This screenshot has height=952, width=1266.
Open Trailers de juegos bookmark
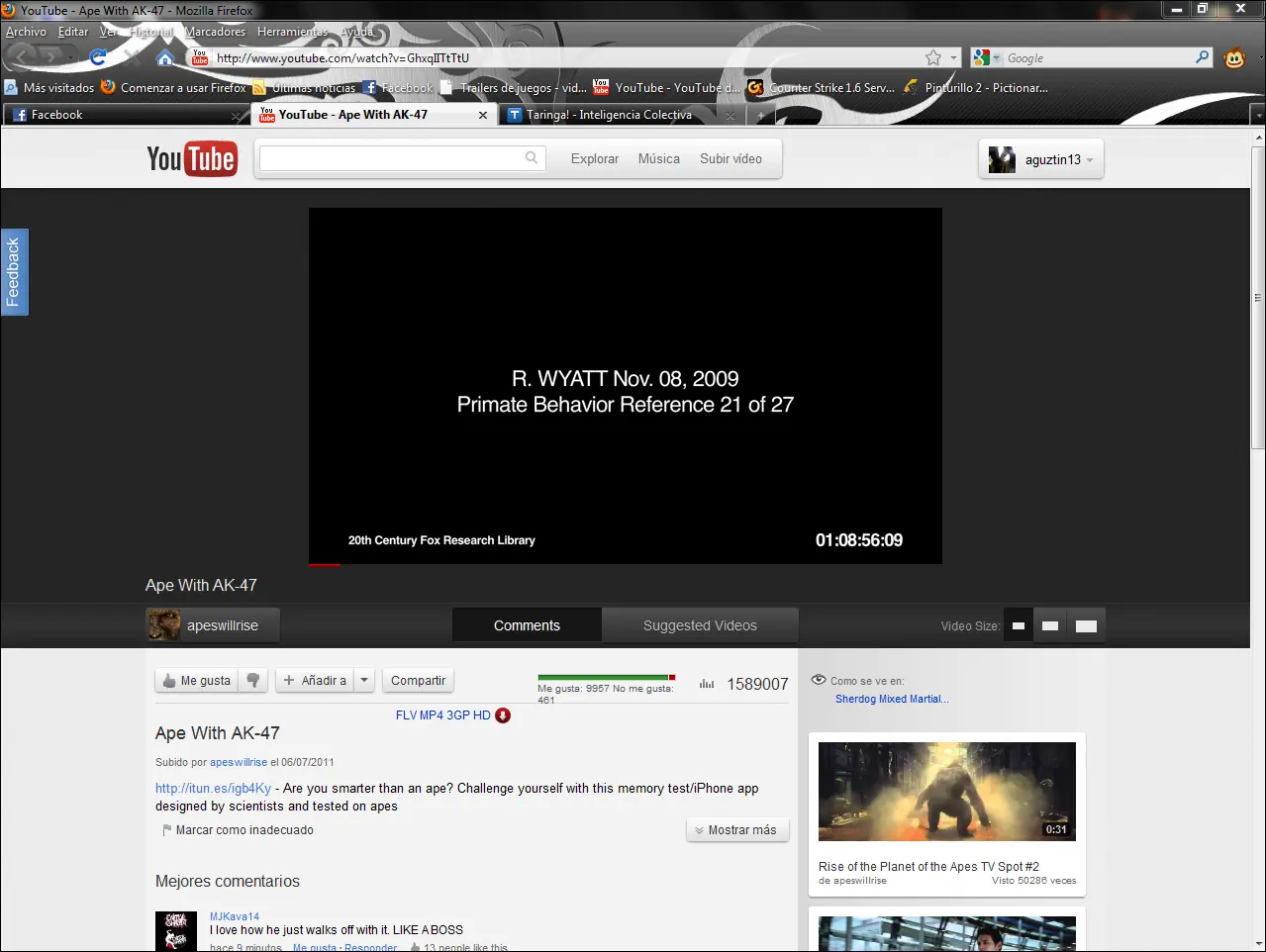coord(513,87)
